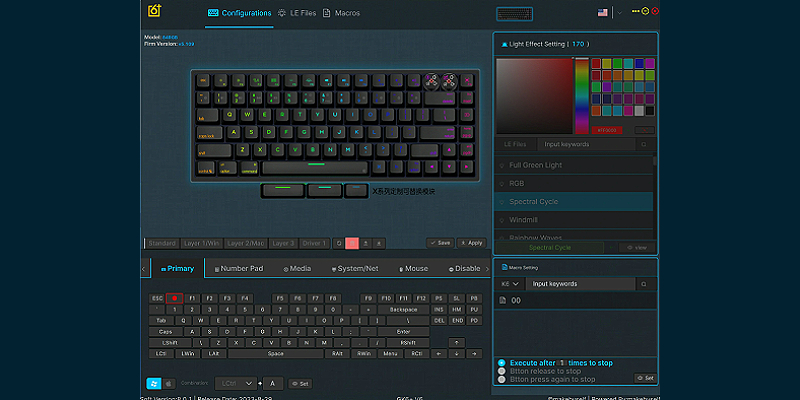Open the 00 macro file entry

(x=516, y=300)
